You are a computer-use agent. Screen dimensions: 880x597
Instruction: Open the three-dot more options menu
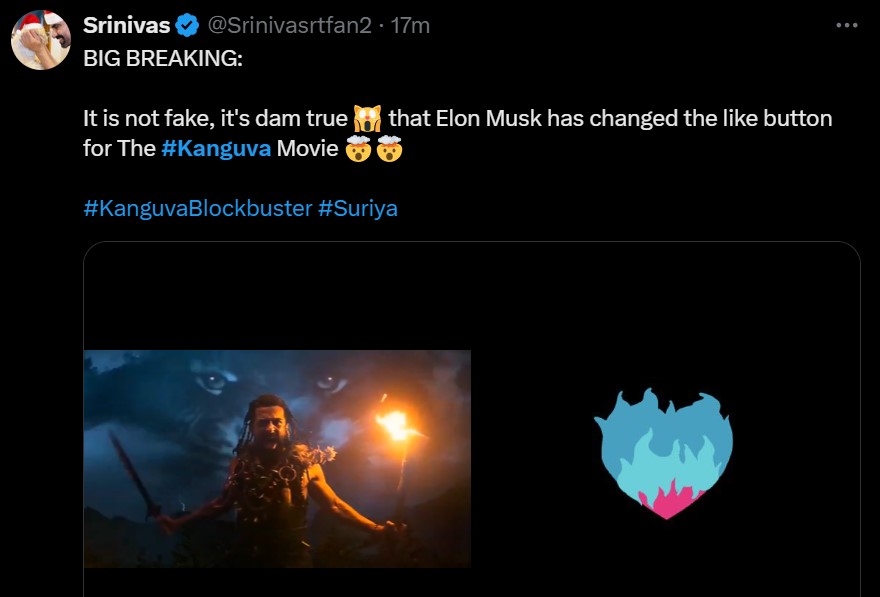846,25
